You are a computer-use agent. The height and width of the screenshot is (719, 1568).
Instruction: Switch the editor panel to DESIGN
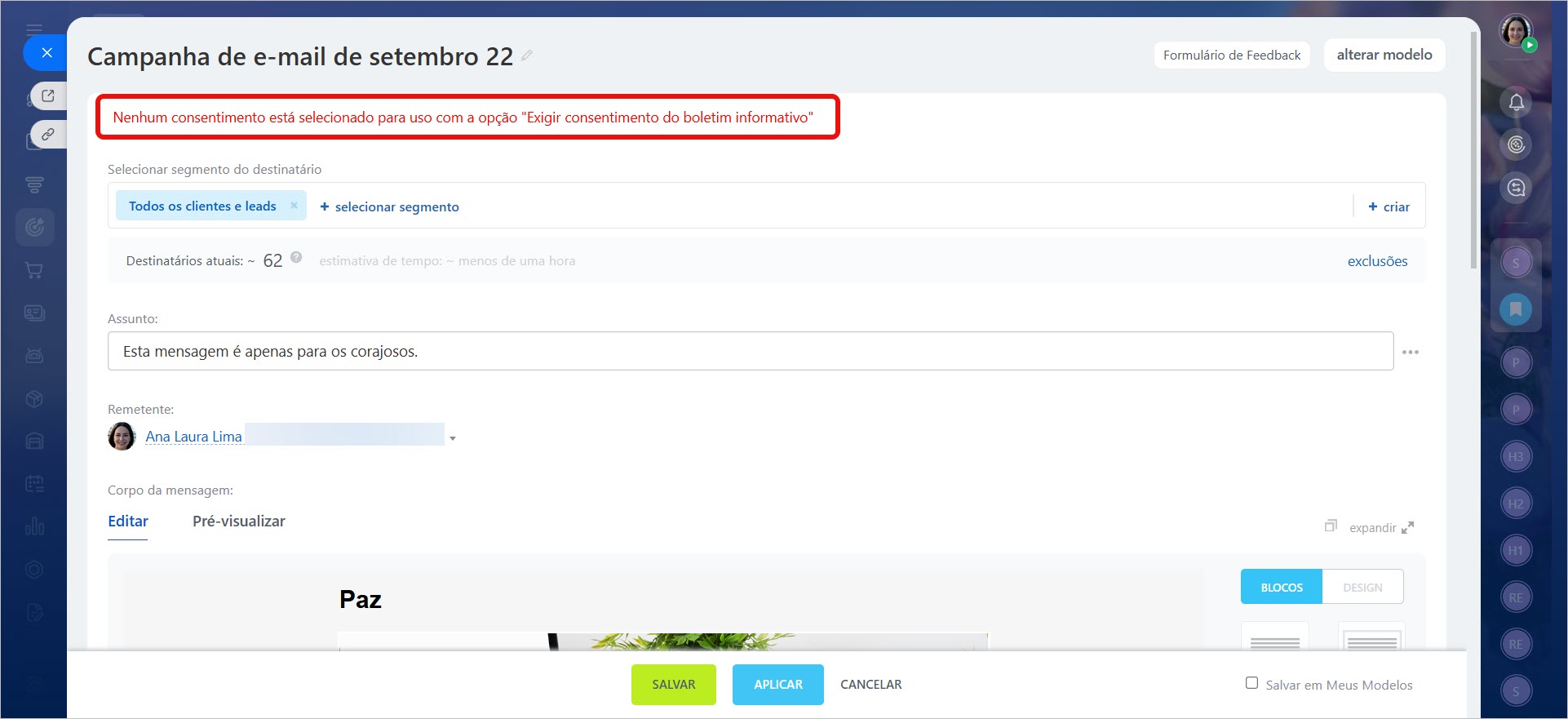coord(1362,587)
